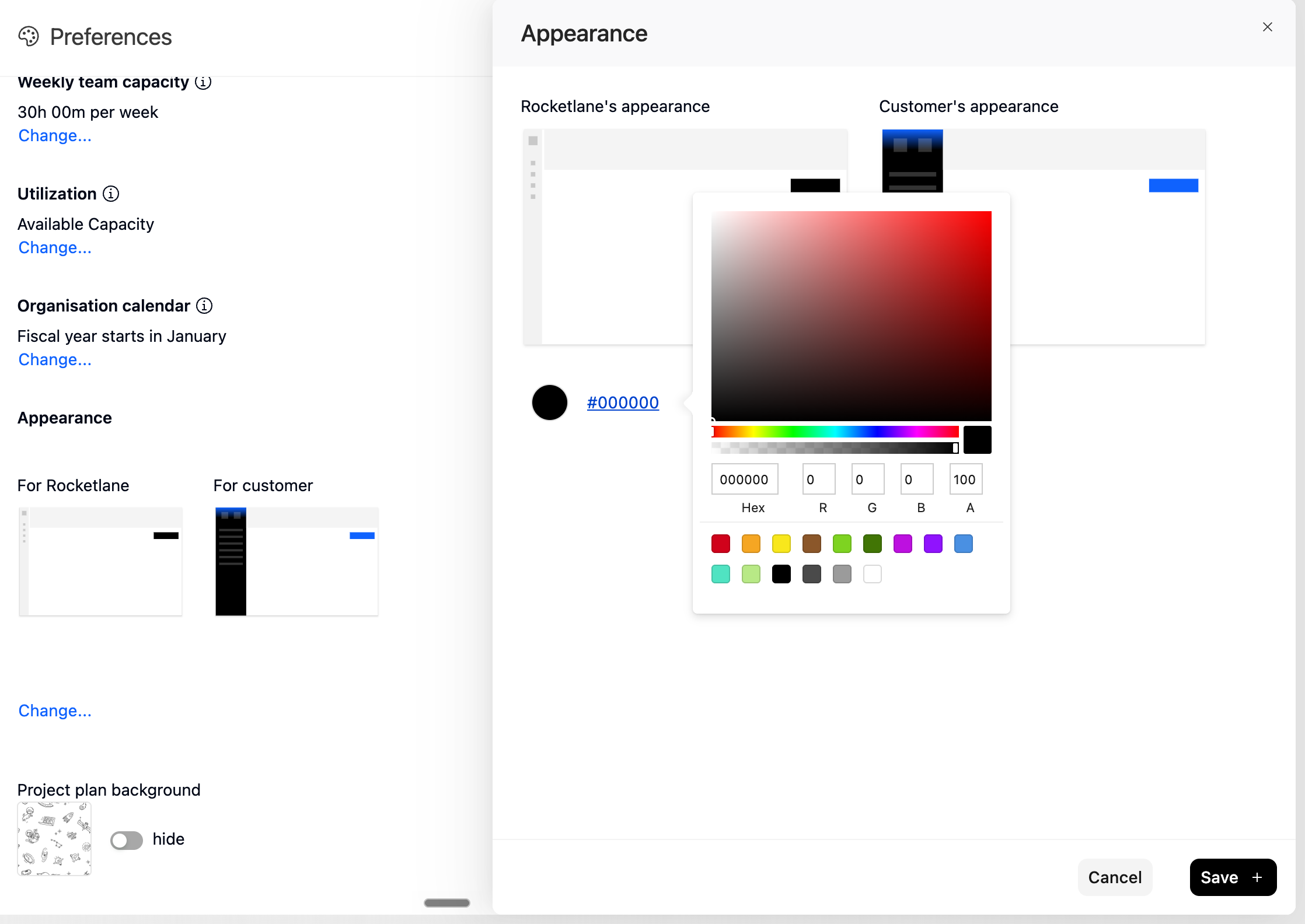Select the brown preset swatch

click(812, 544)
